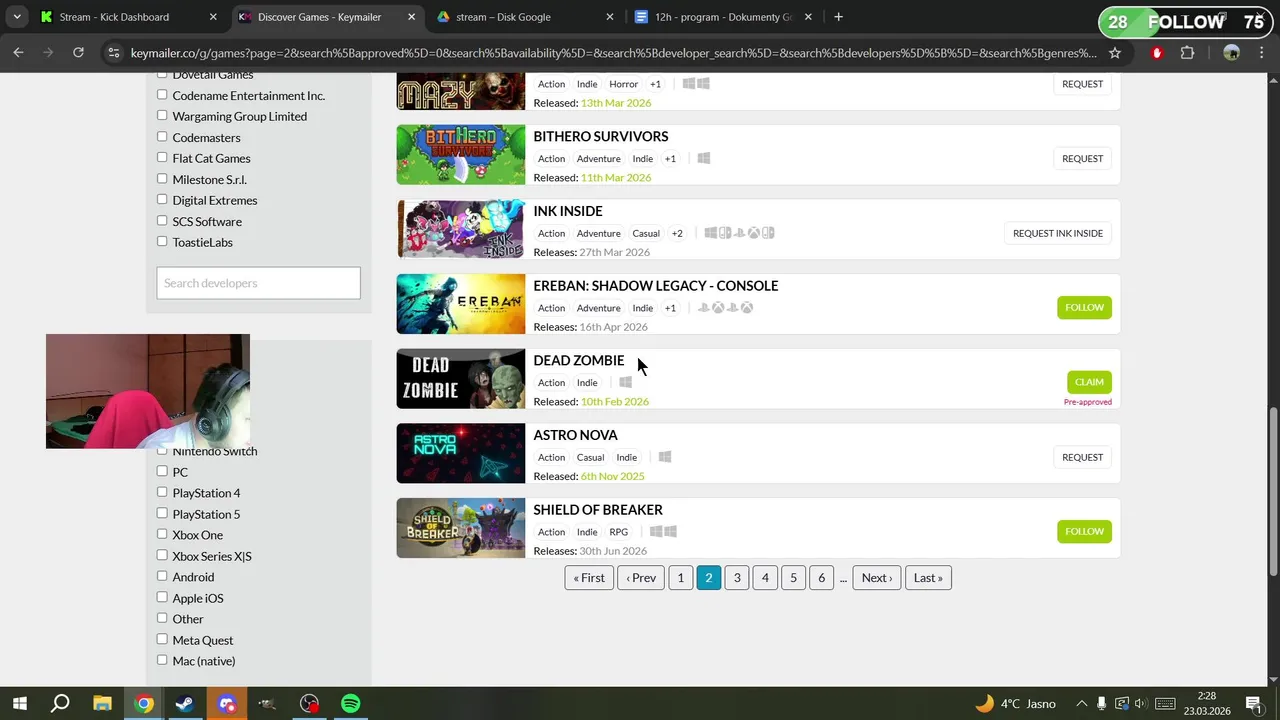Open Chrome three-dot menu
Image resolution: width=1280 pixels, height=720 pixels.
tap(1262, 53)
